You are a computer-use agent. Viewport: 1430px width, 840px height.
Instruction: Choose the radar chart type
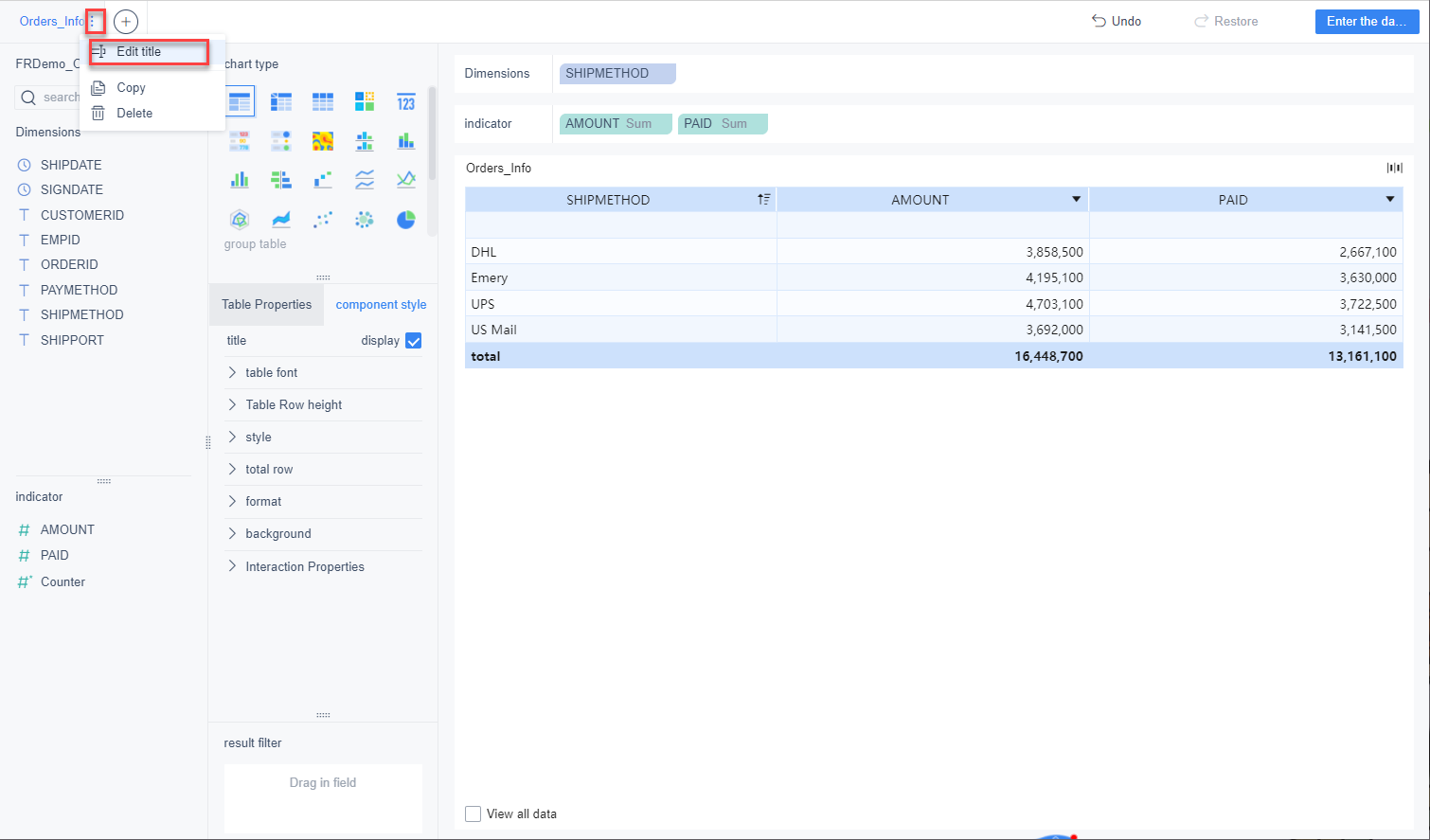click(240, 220)
